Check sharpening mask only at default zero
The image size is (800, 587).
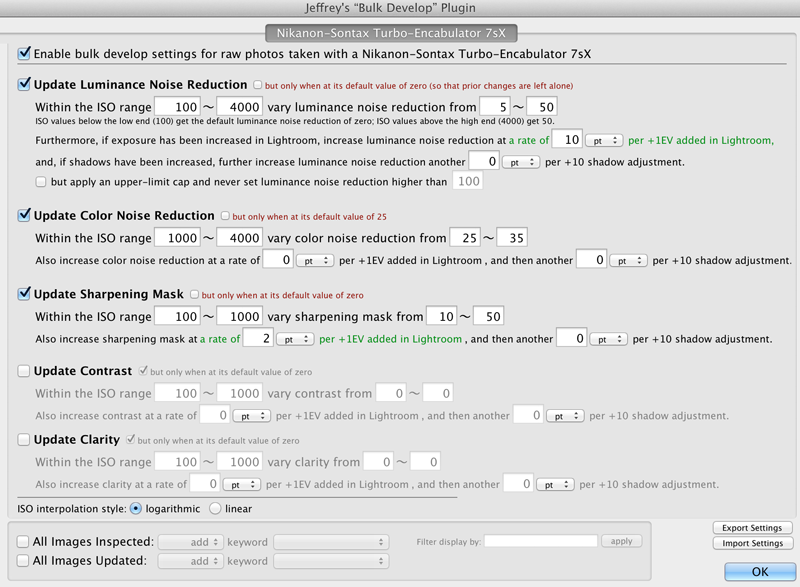194,295
